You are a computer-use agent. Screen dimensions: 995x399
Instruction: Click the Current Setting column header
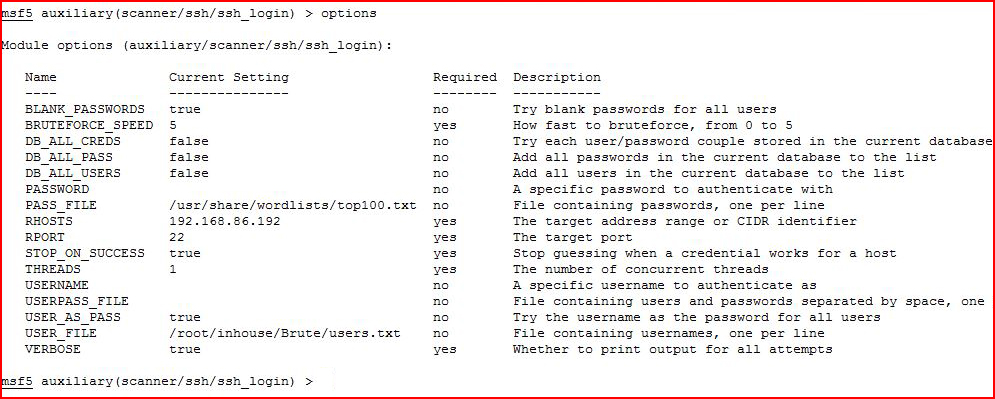(x=228, y=77)
